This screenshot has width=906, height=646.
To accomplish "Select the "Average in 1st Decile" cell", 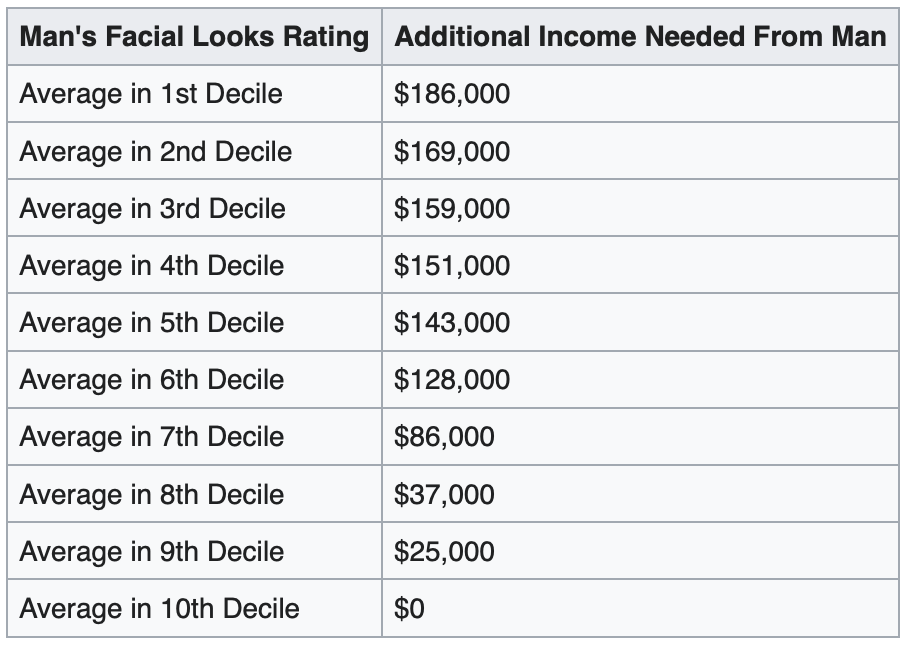I will tap(151, 94).
